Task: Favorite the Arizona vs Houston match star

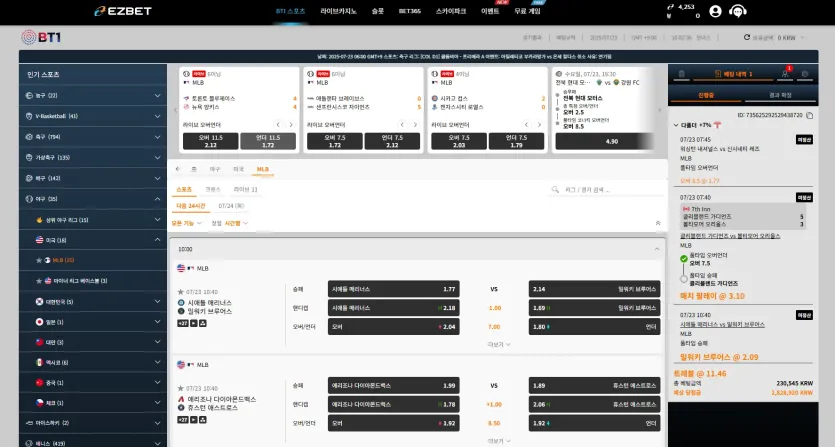Action: coord(181,388)
